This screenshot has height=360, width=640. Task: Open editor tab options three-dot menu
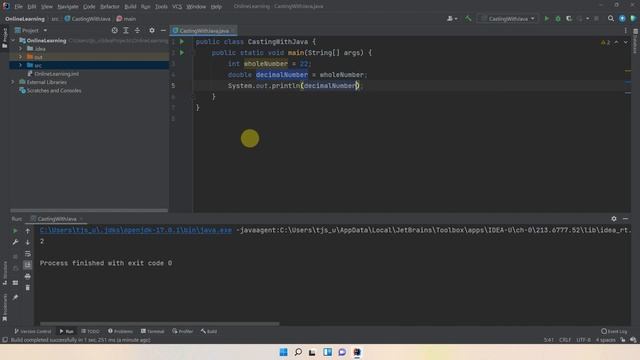click(x=625, y=31)
